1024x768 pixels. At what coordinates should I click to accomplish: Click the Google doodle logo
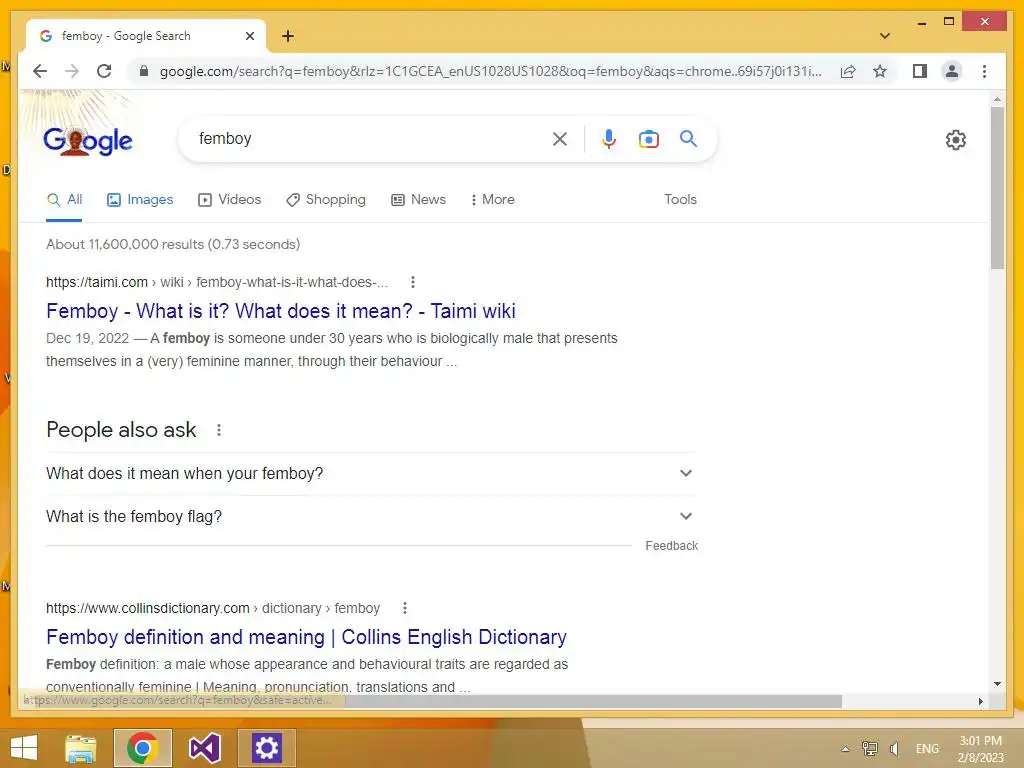coord(88,140)
